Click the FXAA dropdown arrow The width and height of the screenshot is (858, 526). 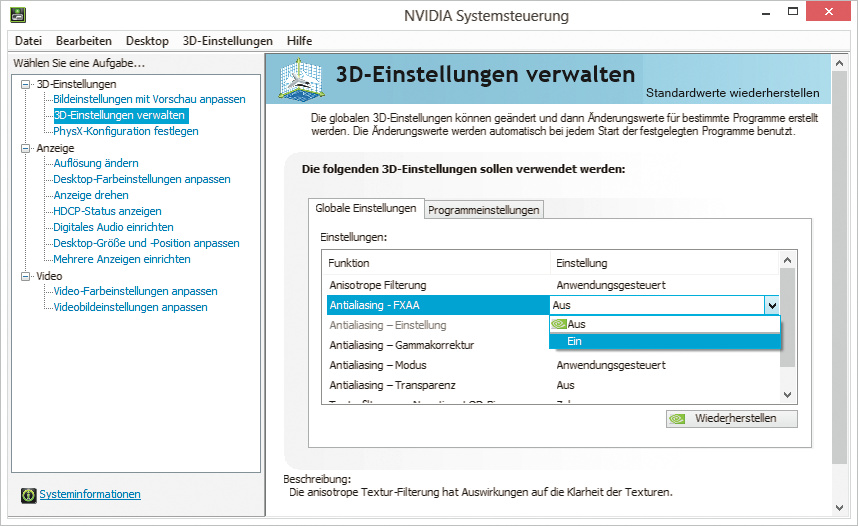pos(772,305)
